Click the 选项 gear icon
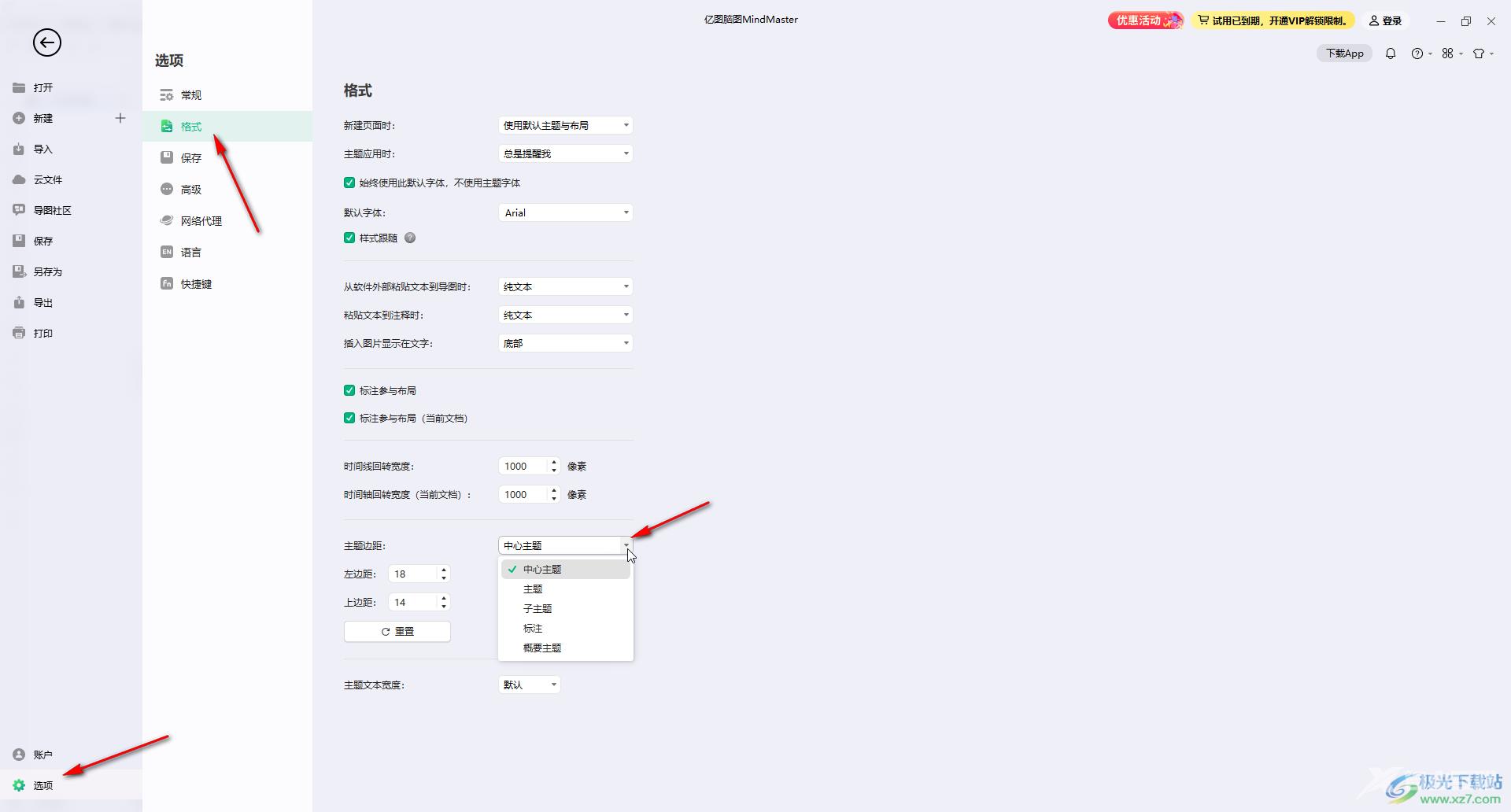Image resolution: width=1511 pixels, height=812 pixels. pyautogui.click(x=19, y=785)
